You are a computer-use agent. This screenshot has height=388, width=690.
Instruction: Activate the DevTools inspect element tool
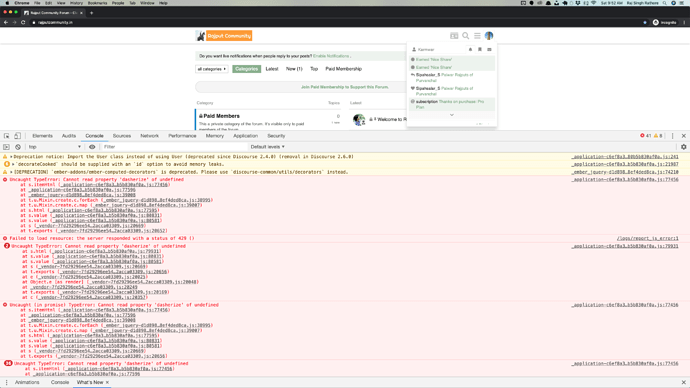point(7,136)
